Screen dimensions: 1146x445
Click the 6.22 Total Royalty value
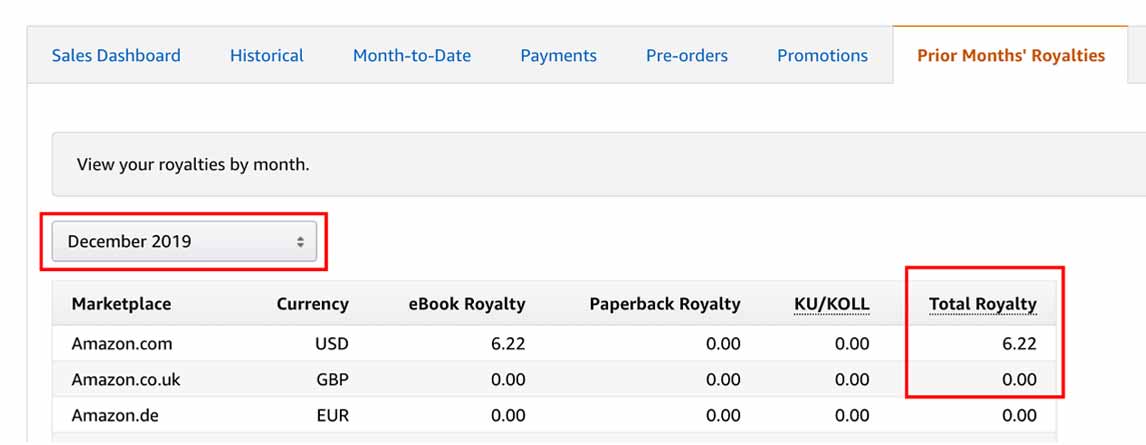click(1020, 343)
